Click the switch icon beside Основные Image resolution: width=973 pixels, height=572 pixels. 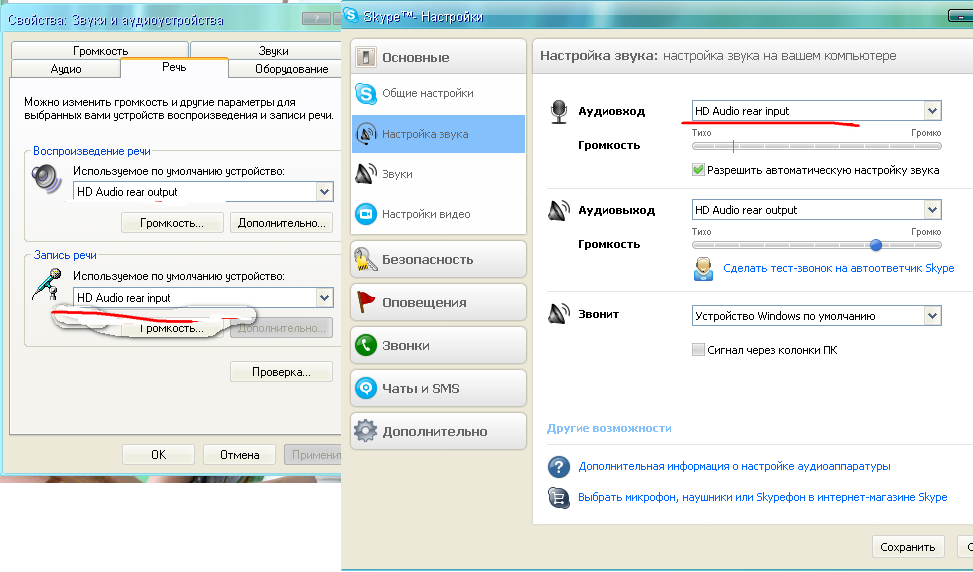(x=365, y=57)
